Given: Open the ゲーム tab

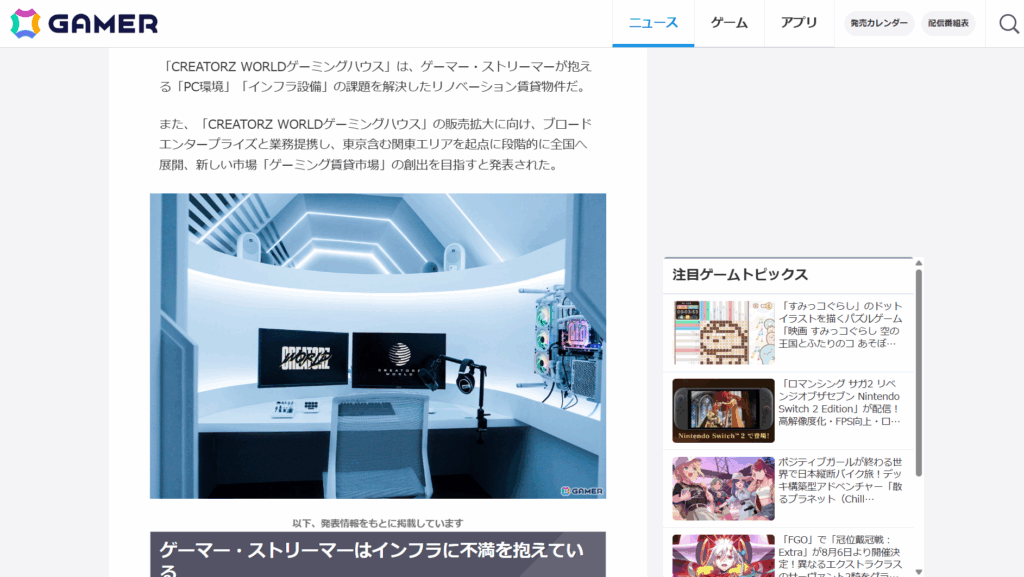Looking at the screenshot, I should tap(729, 23).
